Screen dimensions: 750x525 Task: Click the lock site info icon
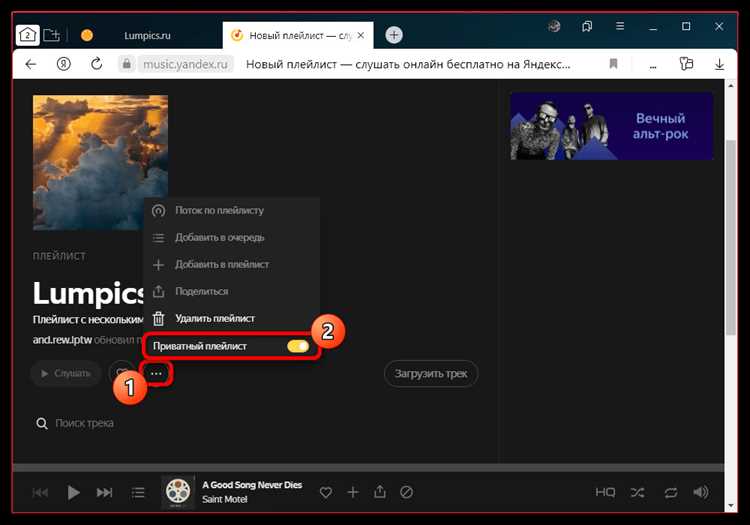tap(127, 64)
